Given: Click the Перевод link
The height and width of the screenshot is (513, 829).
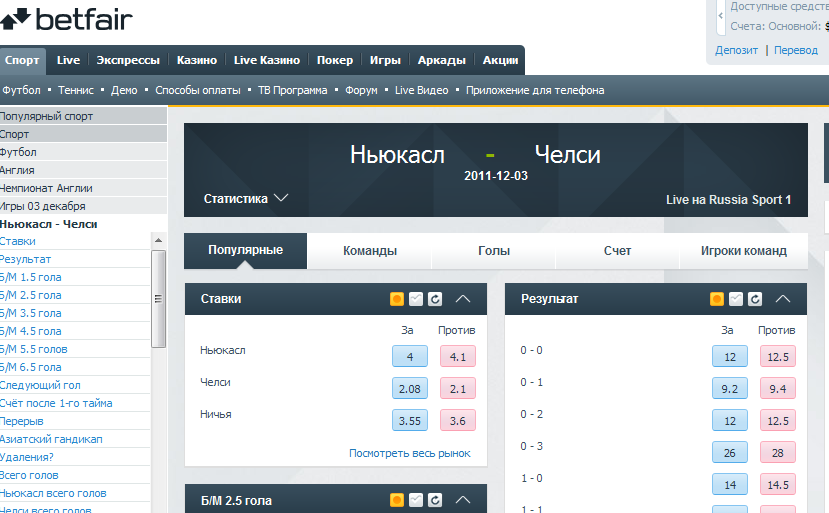Looking at the screenshot, I should 796,50.
